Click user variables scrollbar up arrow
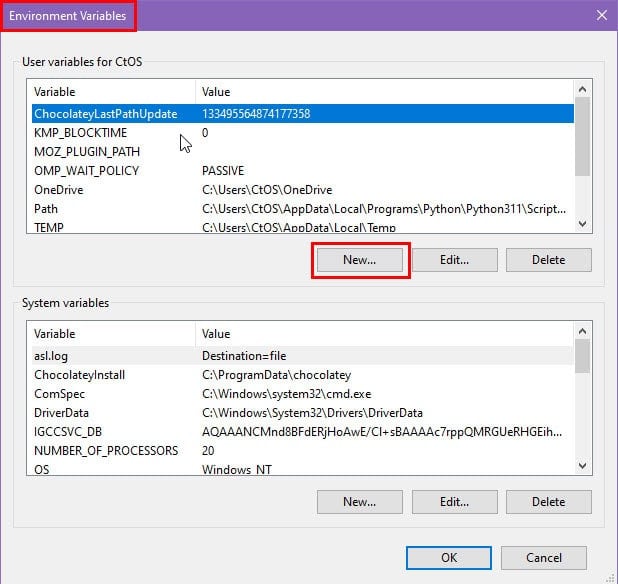 point(583,89)
